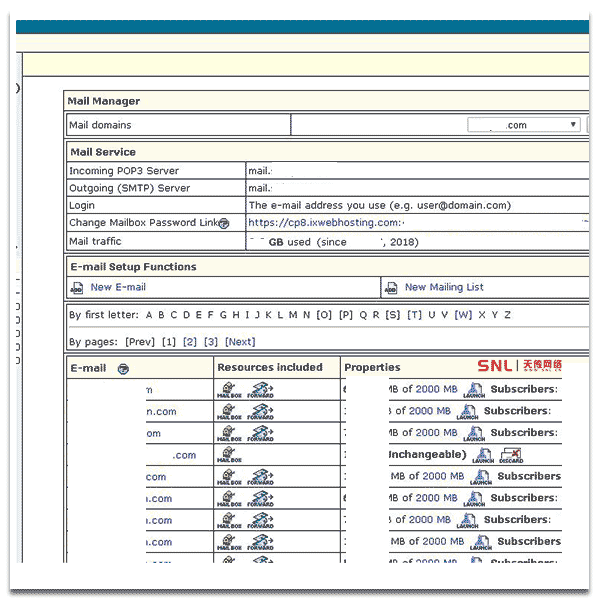Filter emails by letter [S]
The width and height of the screenshot is (600, 600).
pos(393,315)
